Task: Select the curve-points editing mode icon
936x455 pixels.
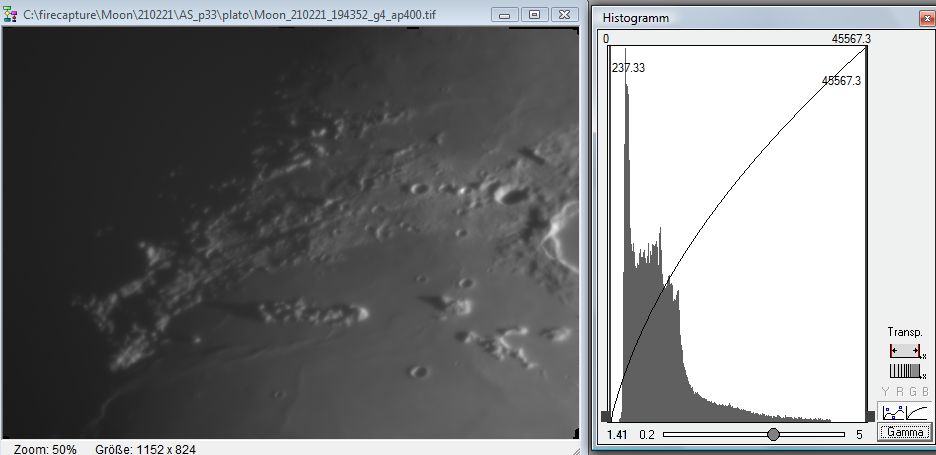Action: click(894, 412)
